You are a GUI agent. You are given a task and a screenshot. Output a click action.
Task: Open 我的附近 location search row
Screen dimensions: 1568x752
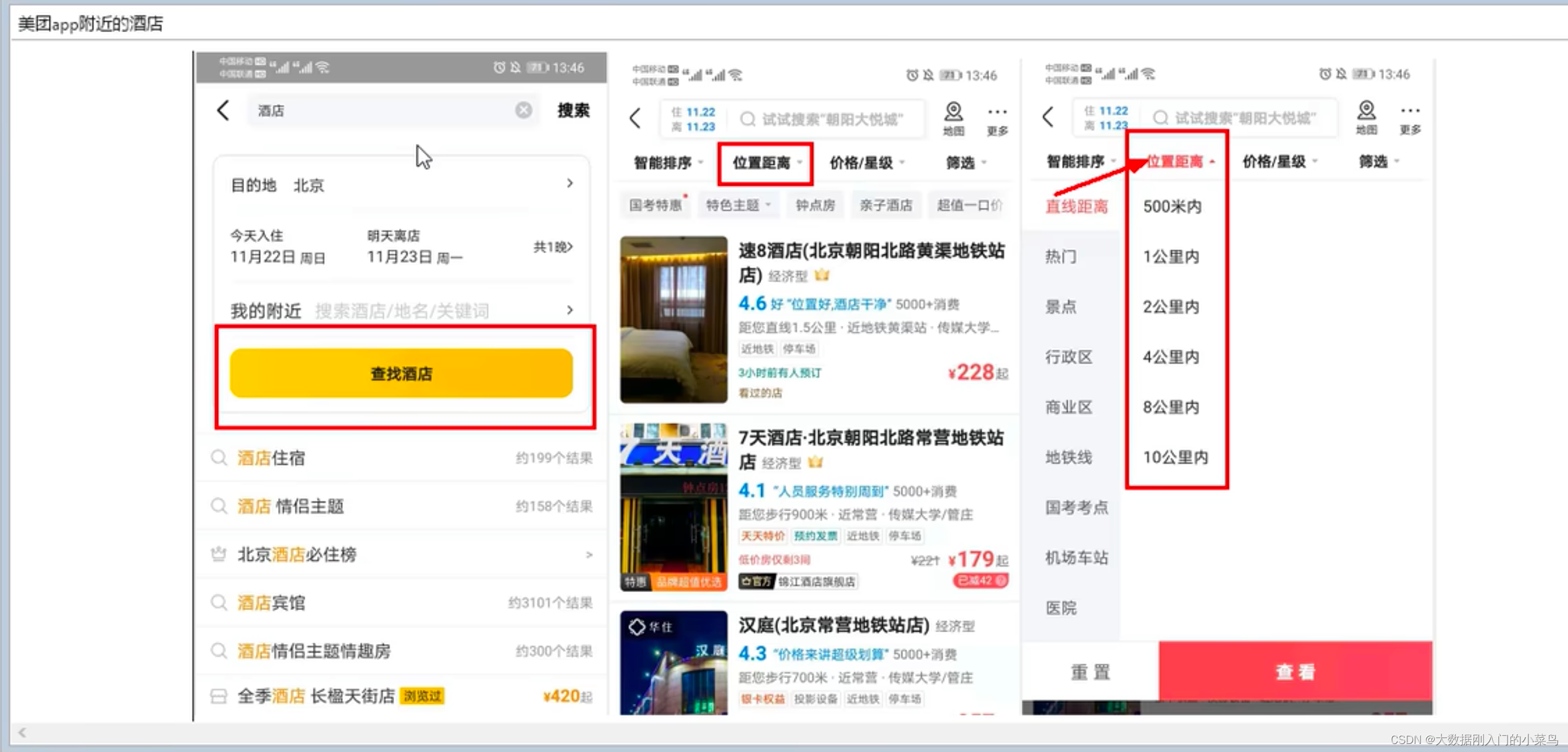point(402,310)
